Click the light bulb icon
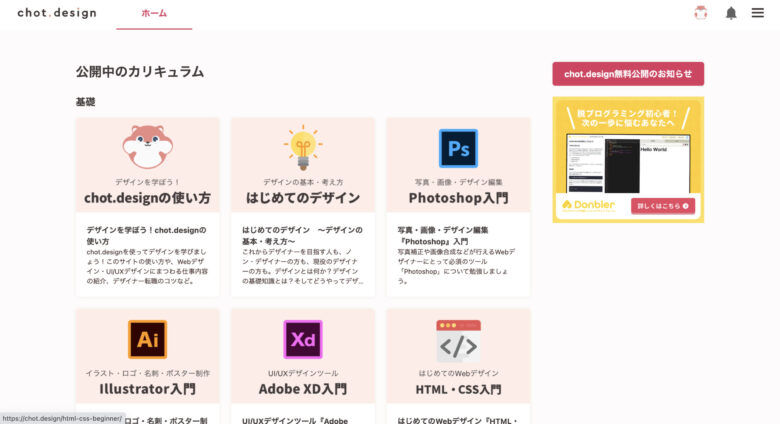 tap(303, 148)
